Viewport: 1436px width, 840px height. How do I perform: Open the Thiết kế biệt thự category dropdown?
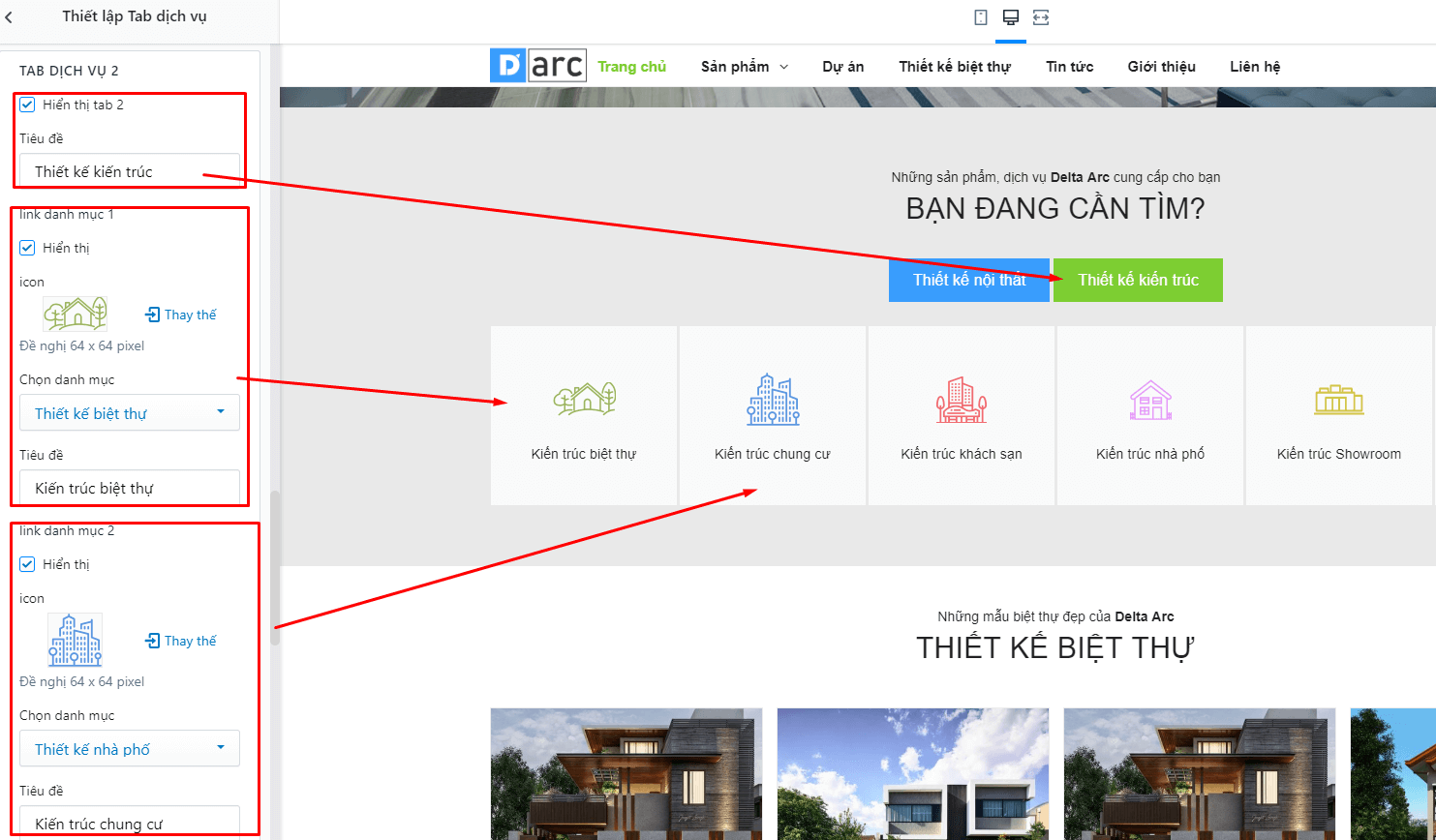point(130,412)
